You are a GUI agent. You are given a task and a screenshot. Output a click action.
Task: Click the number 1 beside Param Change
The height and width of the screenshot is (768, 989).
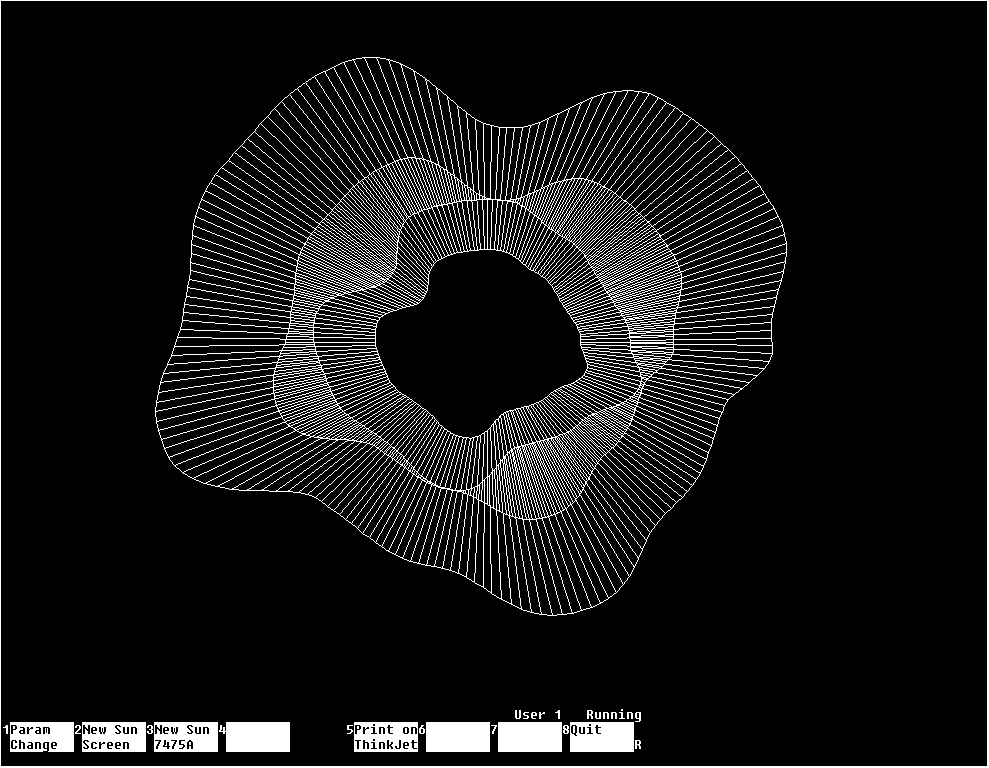click(6, 730)
